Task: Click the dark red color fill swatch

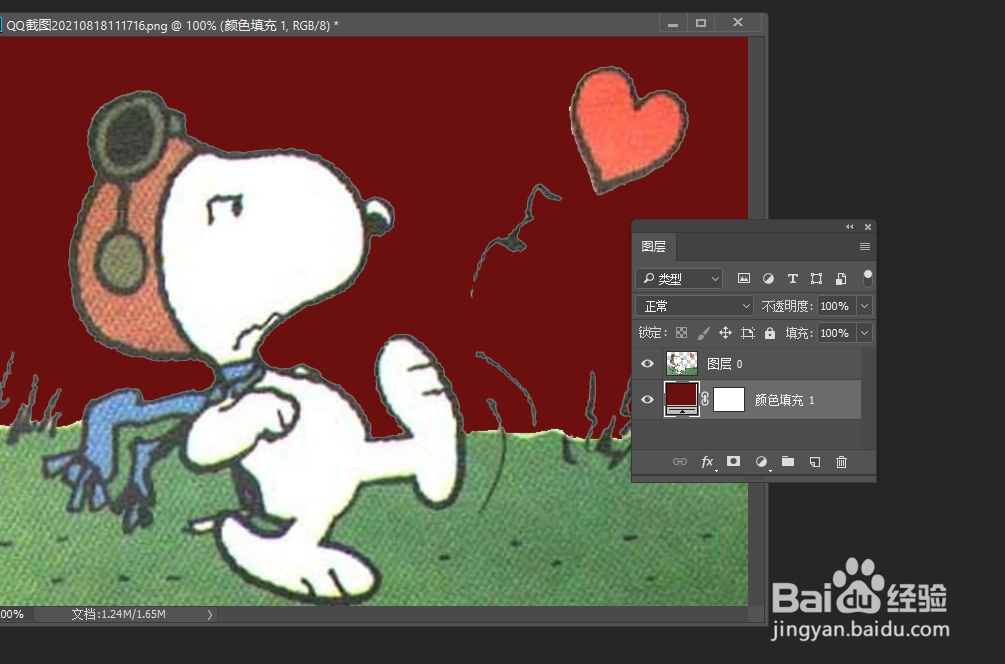Action: point(681,399)
